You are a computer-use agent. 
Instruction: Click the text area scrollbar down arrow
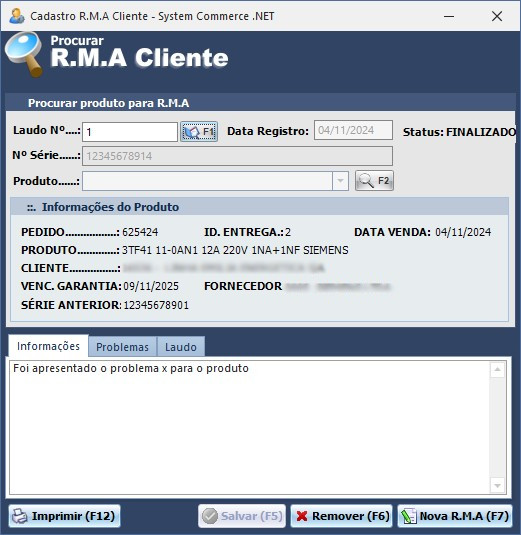click(x=497, y=485)
